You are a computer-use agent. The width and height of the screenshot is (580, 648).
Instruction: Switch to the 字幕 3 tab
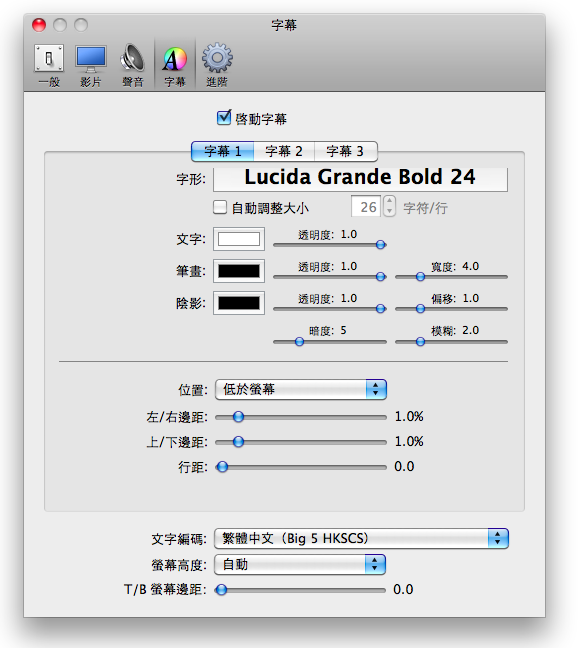pos(346,151)
